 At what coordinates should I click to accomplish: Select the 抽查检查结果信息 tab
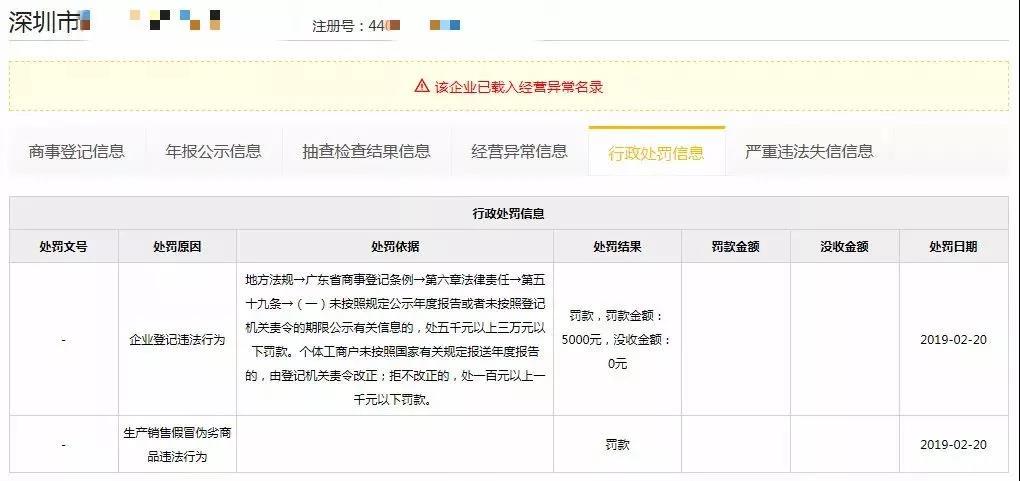click(x=367, y=152)
